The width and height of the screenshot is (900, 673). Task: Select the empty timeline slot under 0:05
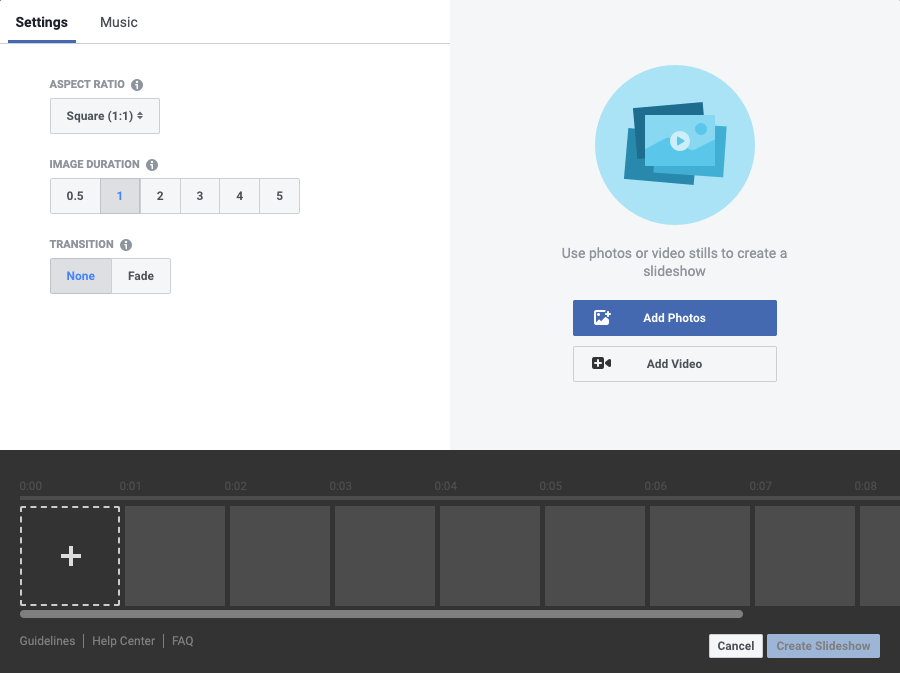point(595,556)
